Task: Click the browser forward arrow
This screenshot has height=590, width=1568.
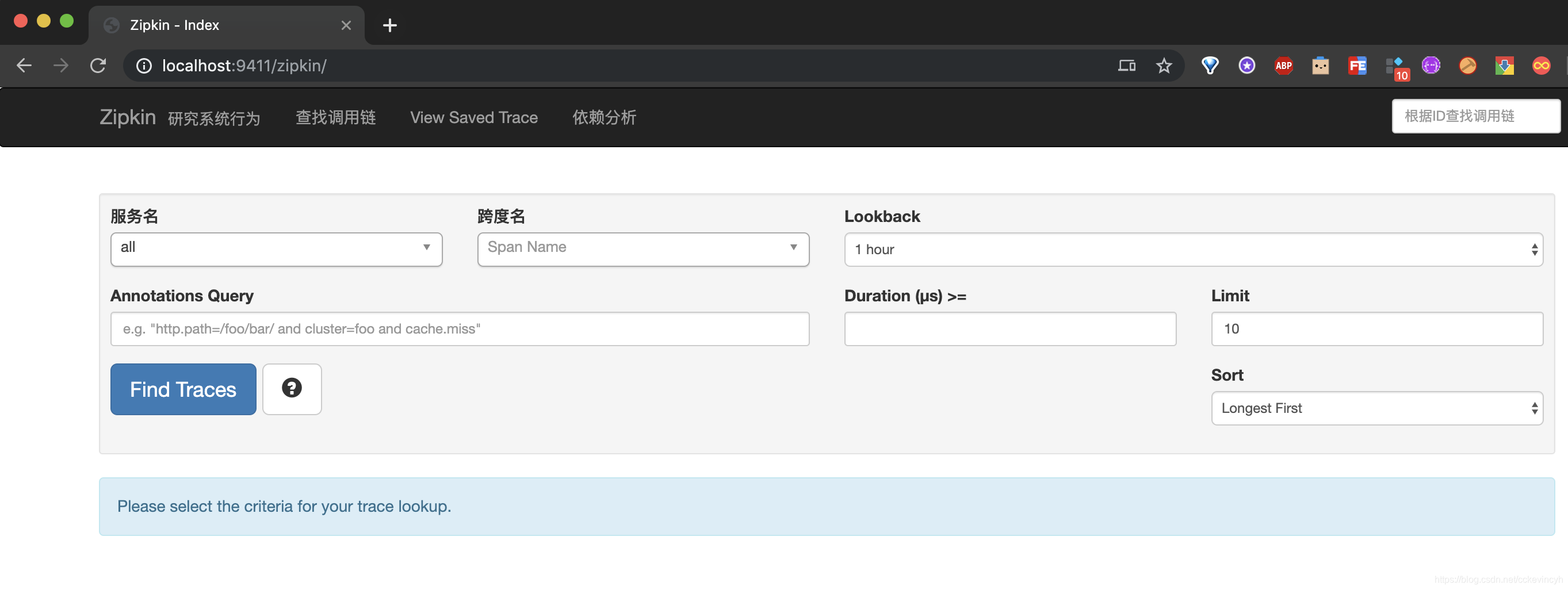Action: click(61, 66)
